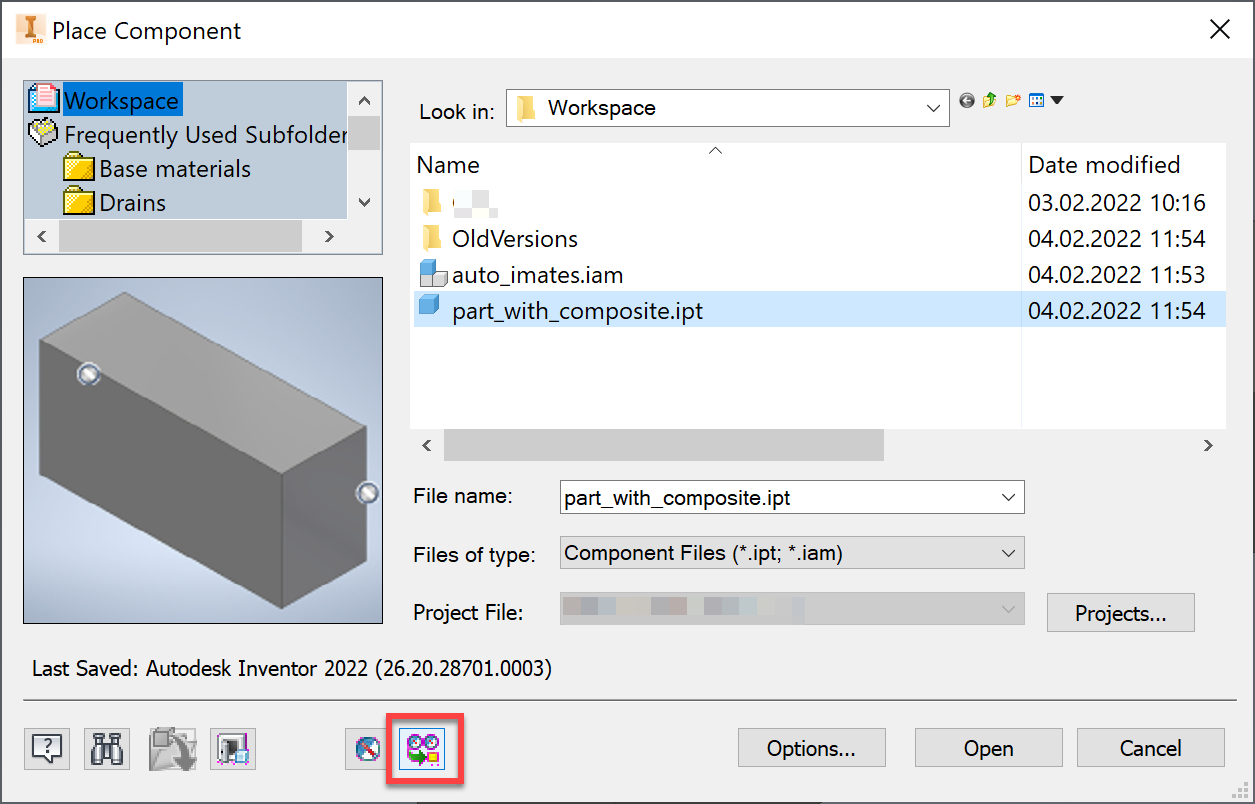The image size is (1255, 804).
Task: Click the Up One Level folder icon
Action: (x=989, y=100)
